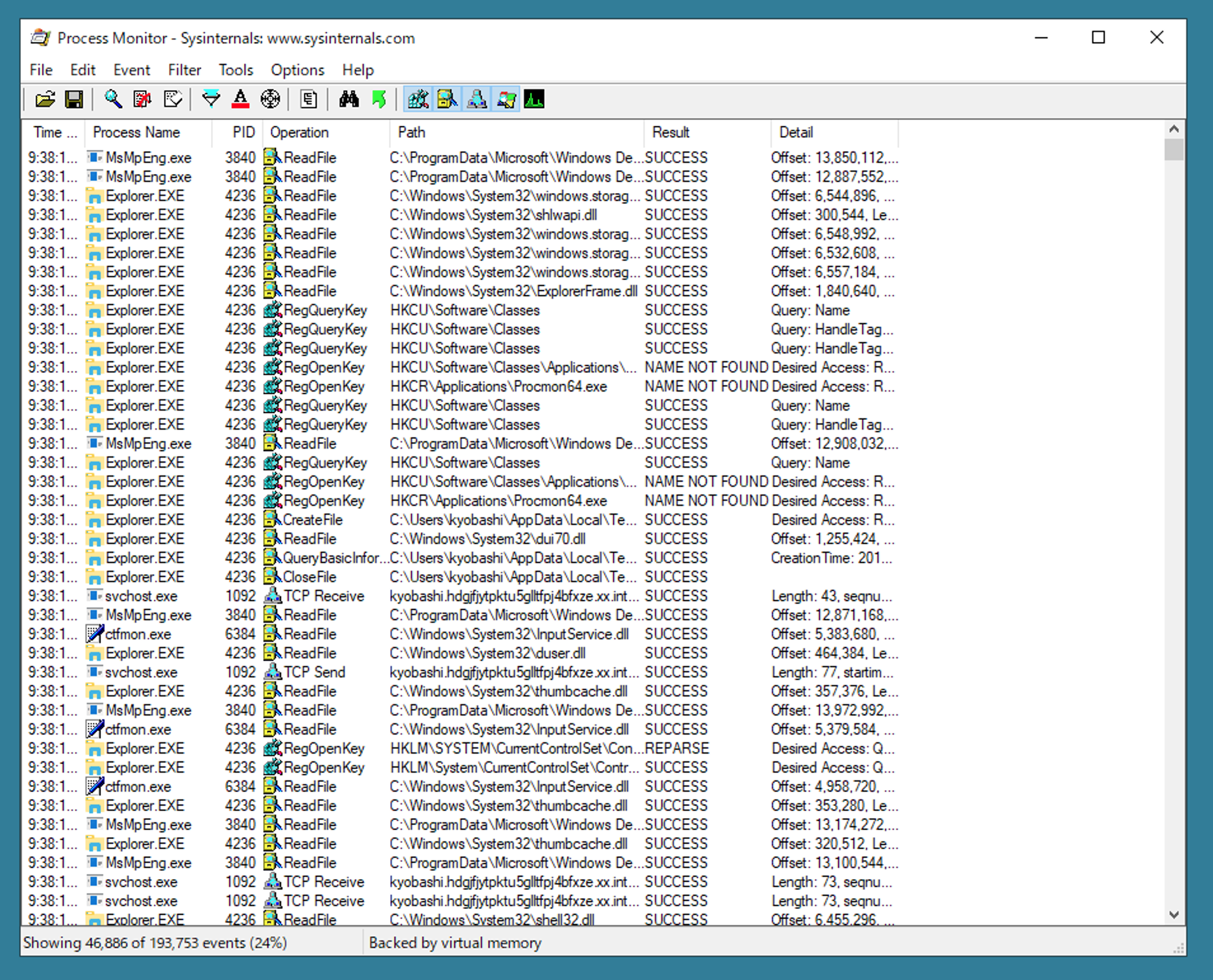Viewport: 1213px width, 980px height.
Task: Open the File menu
Action: (41, 70)
